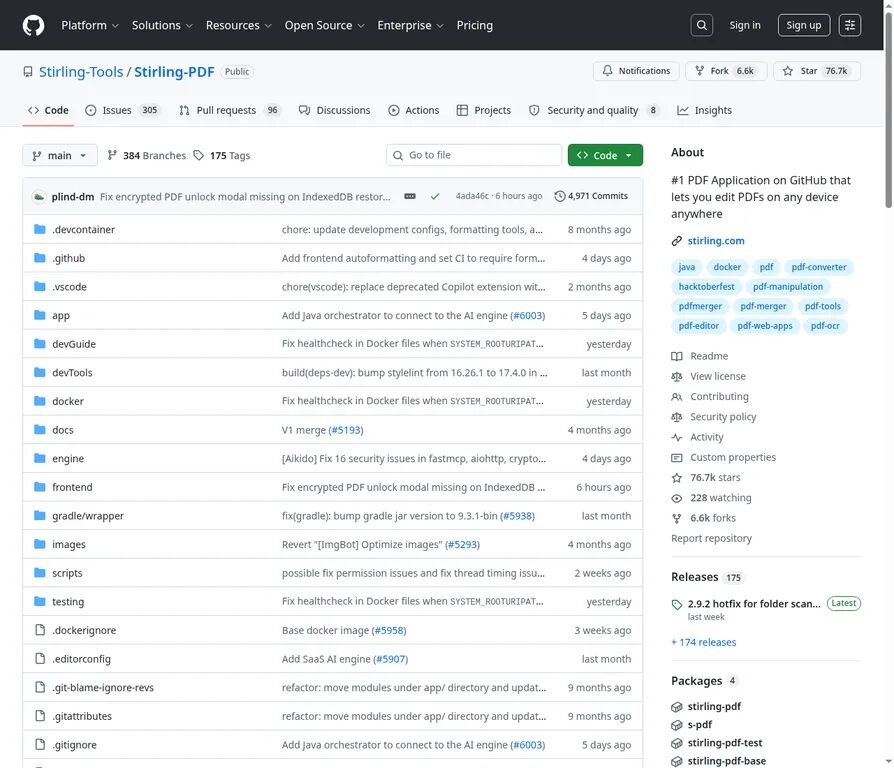This screenshot has width=894, height=768.
Task: Open the green Code dropdown button
Action: pyautogui.click(x=605, y=155)
